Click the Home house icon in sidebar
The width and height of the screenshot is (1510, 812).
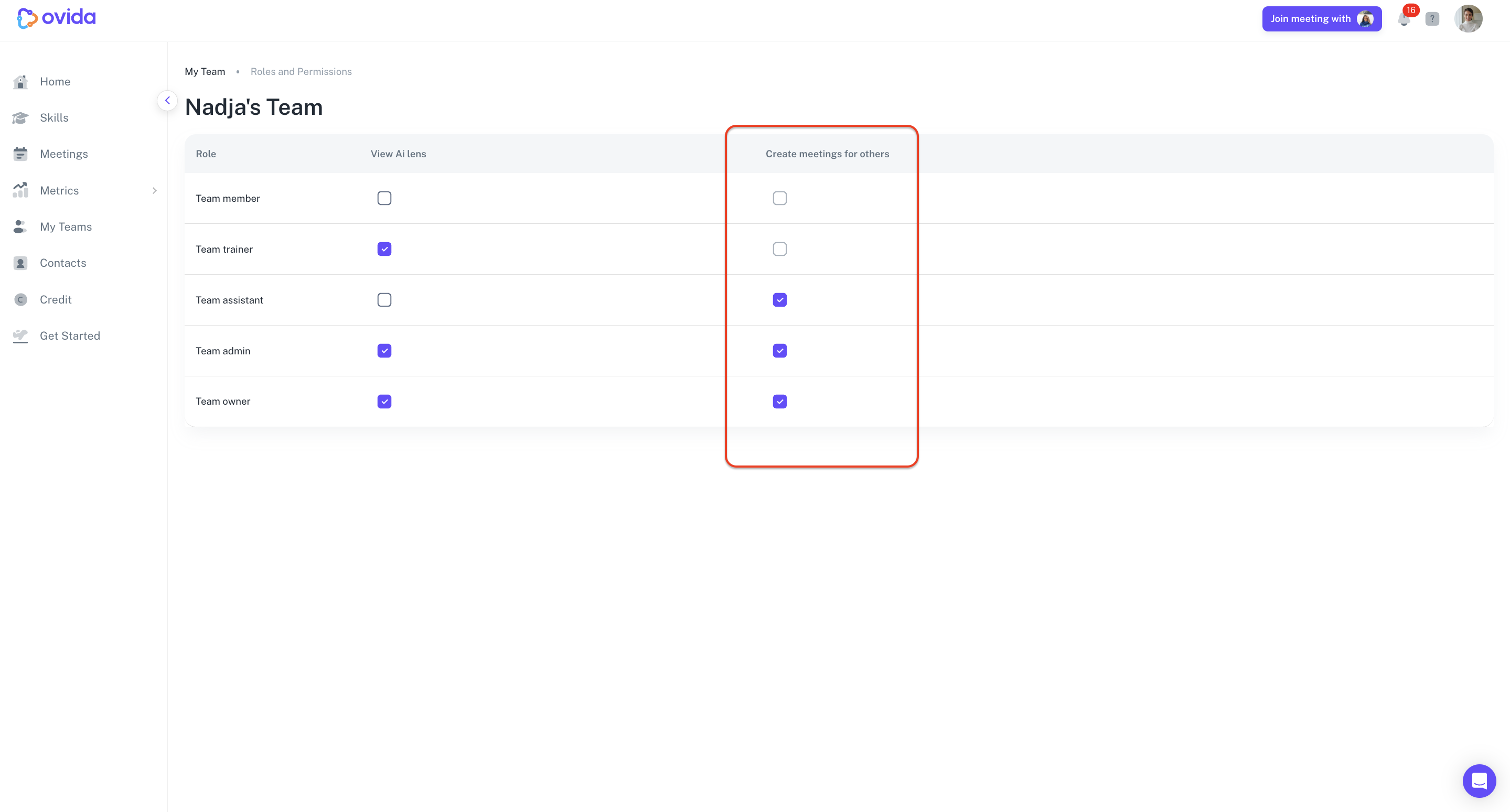[x=20, y=82]
